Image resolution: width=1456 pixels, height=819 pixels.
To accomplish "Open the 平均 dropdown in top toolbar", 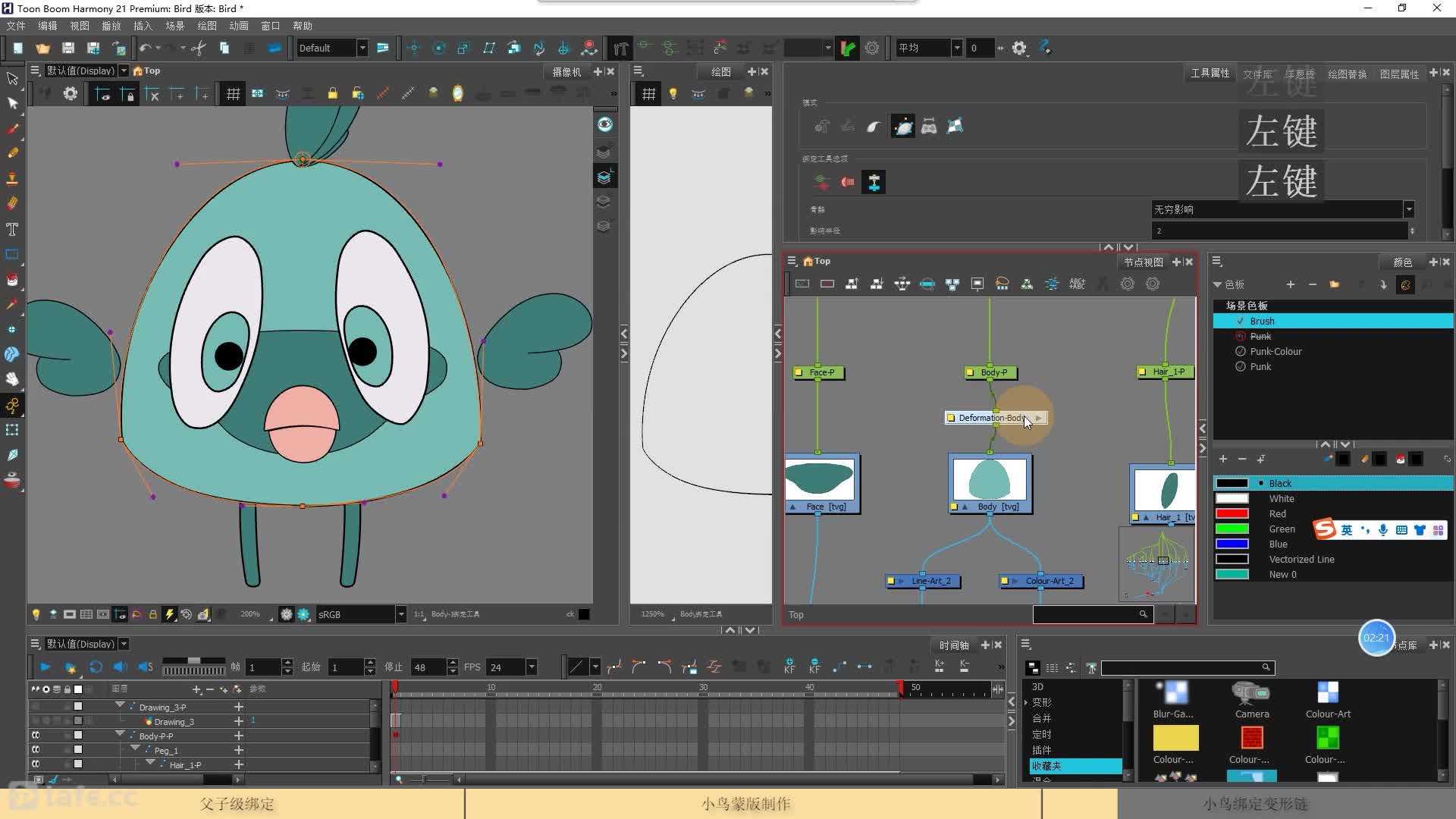I will pos(957,48).
